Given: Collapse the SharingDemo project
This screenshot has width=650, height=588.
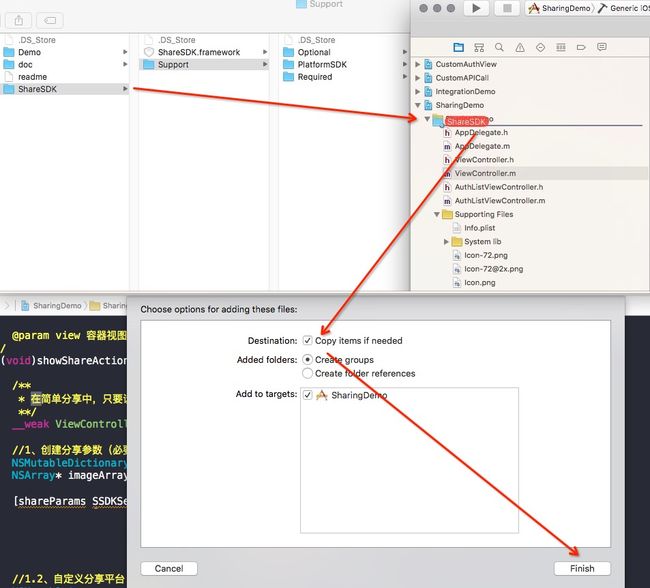Looking at the screenshot, I should [418, 105].
